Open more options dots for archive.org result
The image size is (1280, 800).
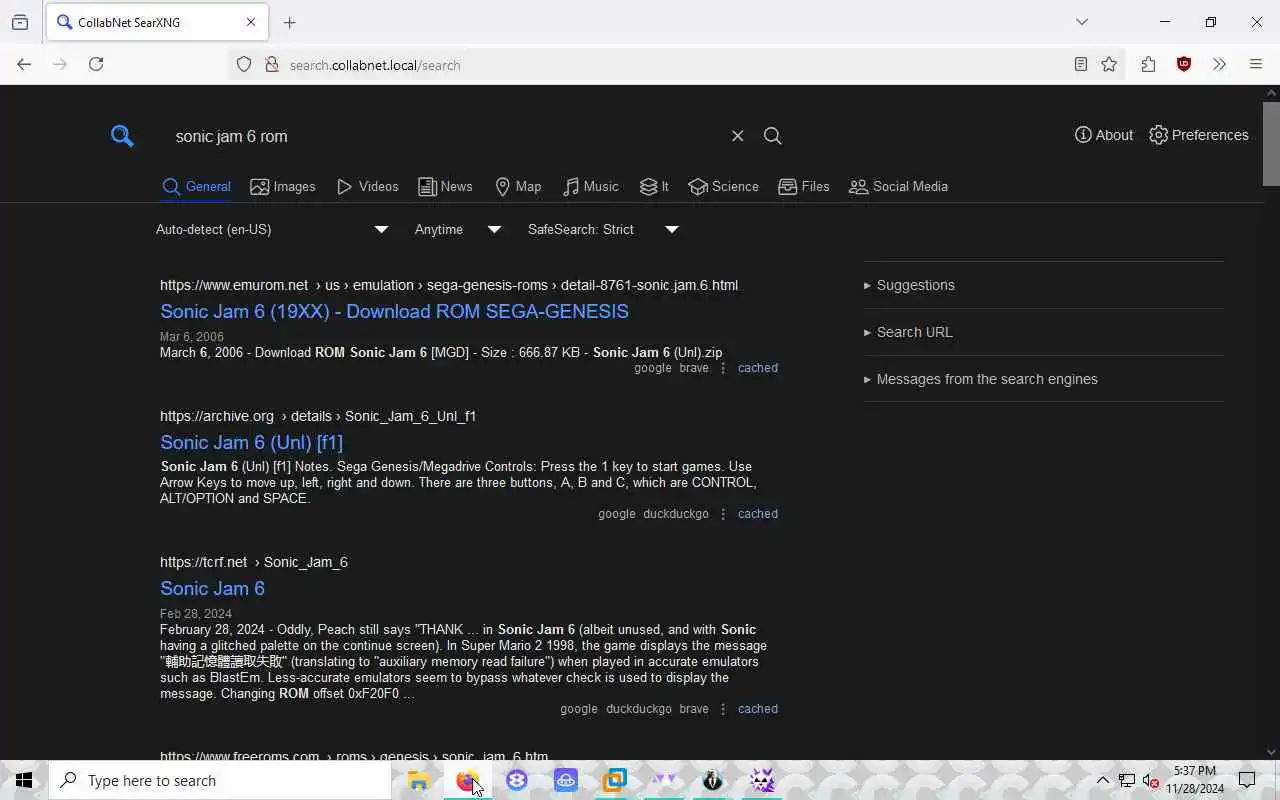click(723, 514)
